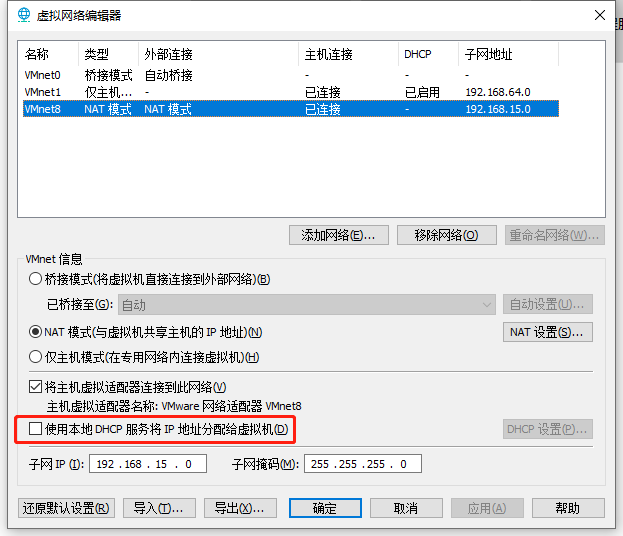Click subnet address 192.168.64.0 cell
The height and width of the screenshot is (536, 623).
(498, 92)
